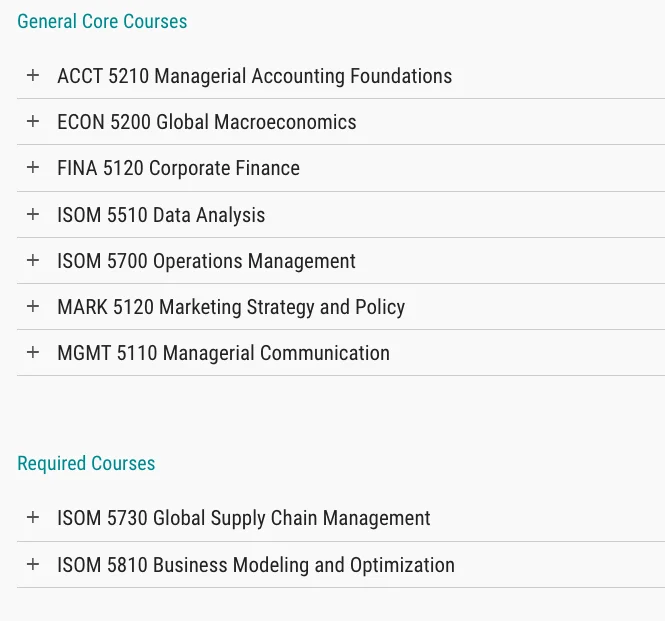
Task: Click the plus icon beside ECON 5200
Action: 33,121
